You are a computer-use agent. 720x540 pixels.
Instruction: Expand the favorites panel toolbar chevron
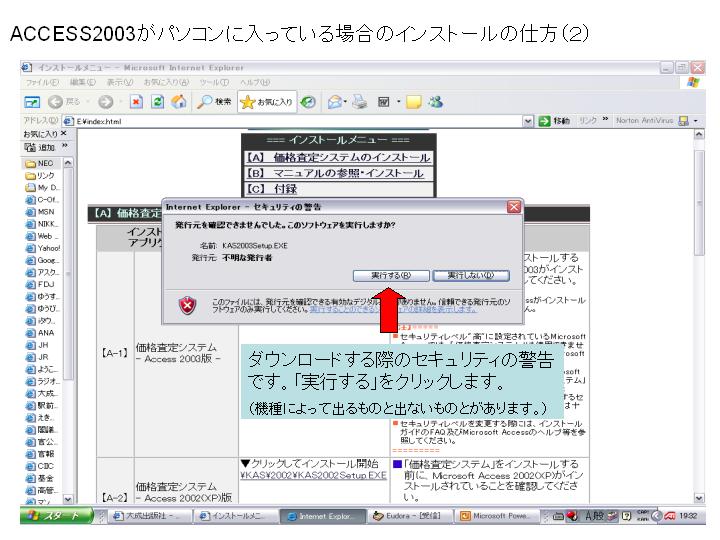[x=65, y=146]
